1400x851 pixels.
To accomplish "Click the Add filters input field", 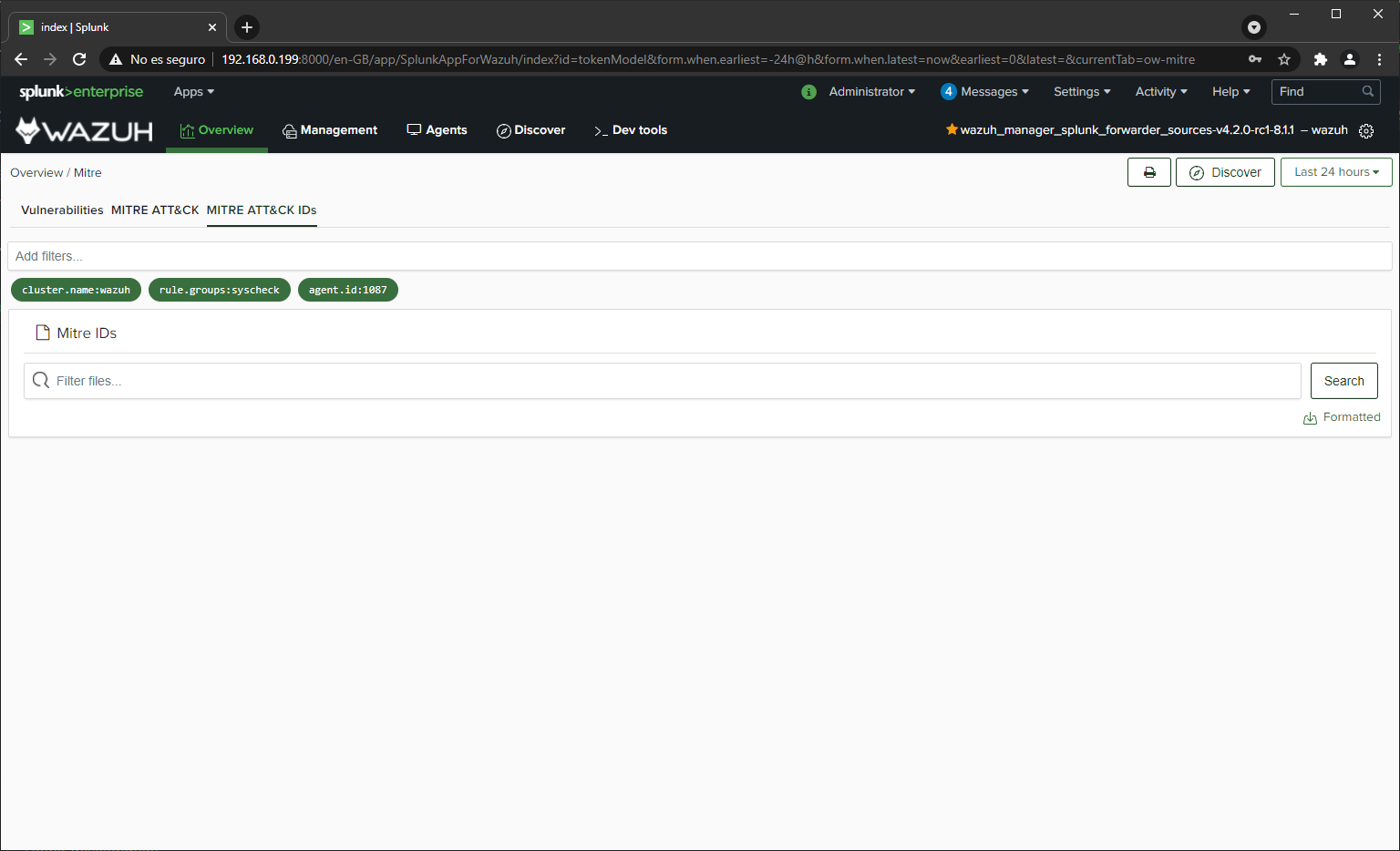I will click(x=365, y=256).
